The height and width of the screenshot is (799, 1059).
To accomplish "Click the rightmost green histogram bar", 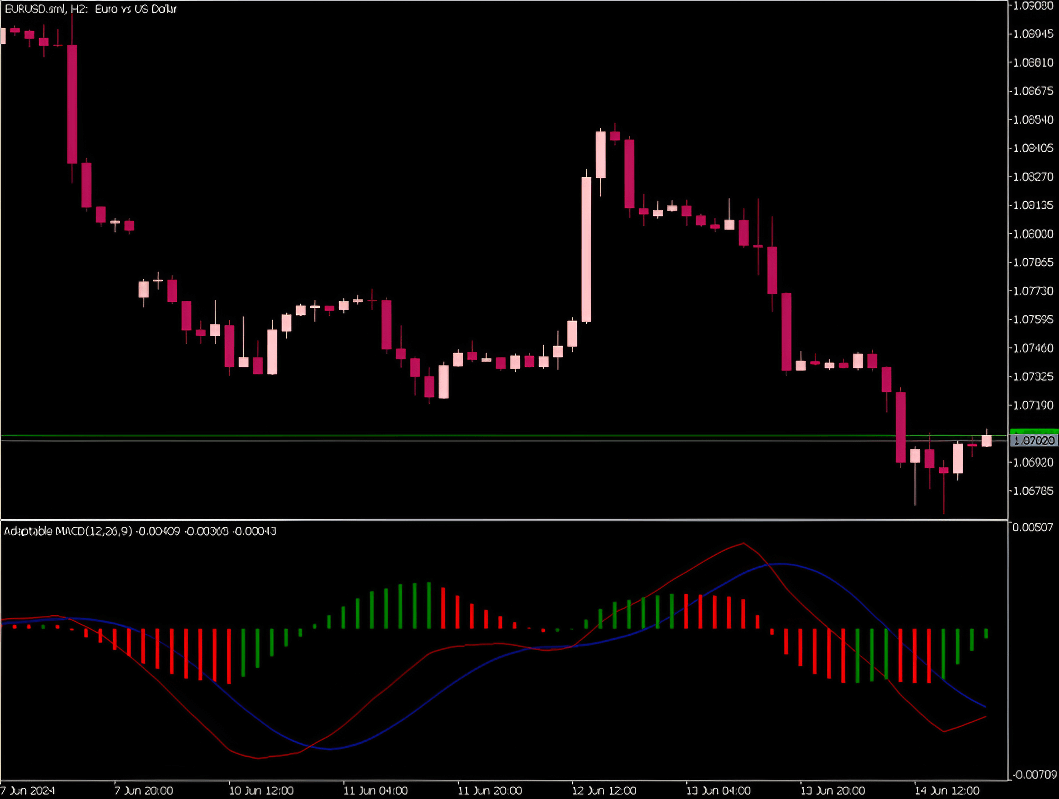I will 986,633.
